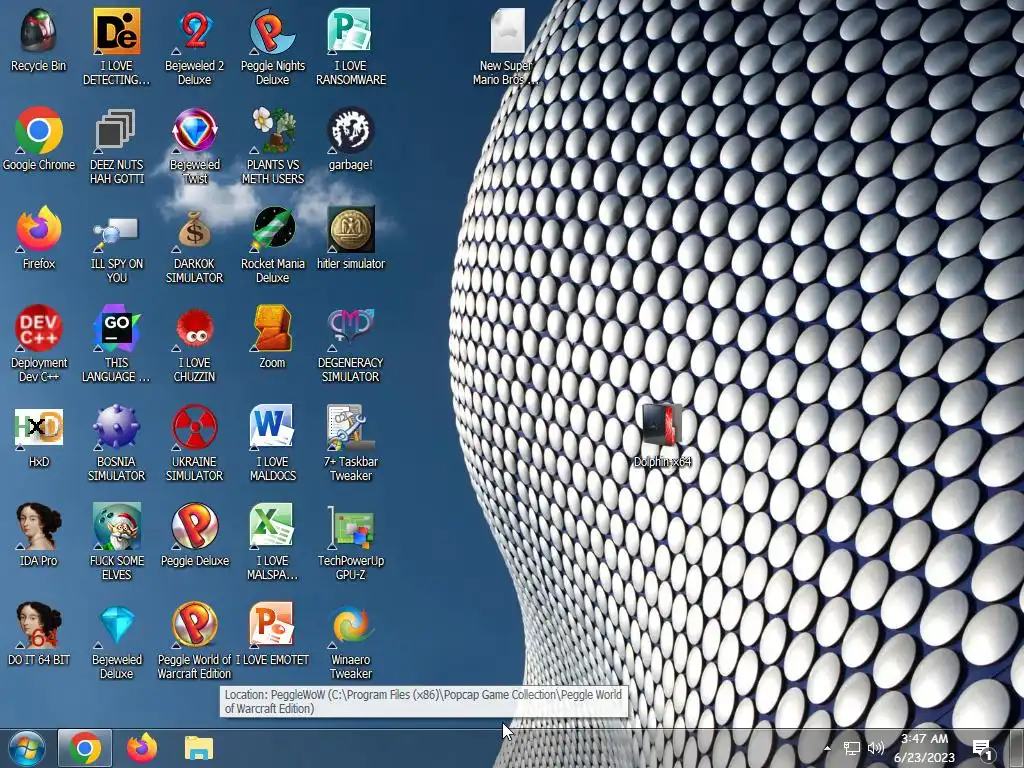Open the Recycle Bin desktop icon
Image resolution: width=1024 pixels, height=768 pixels.
click(39, 31)
